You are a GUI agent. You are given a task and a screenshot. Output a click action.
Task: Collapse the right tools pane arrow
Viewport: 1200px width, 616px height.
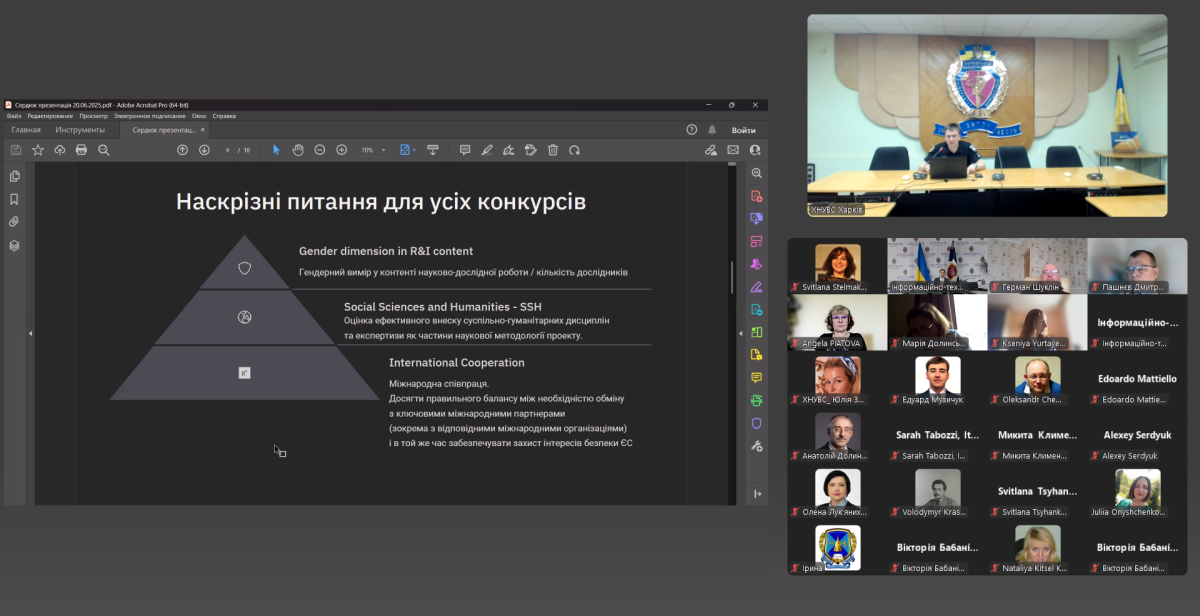click(x=741, y=333)
